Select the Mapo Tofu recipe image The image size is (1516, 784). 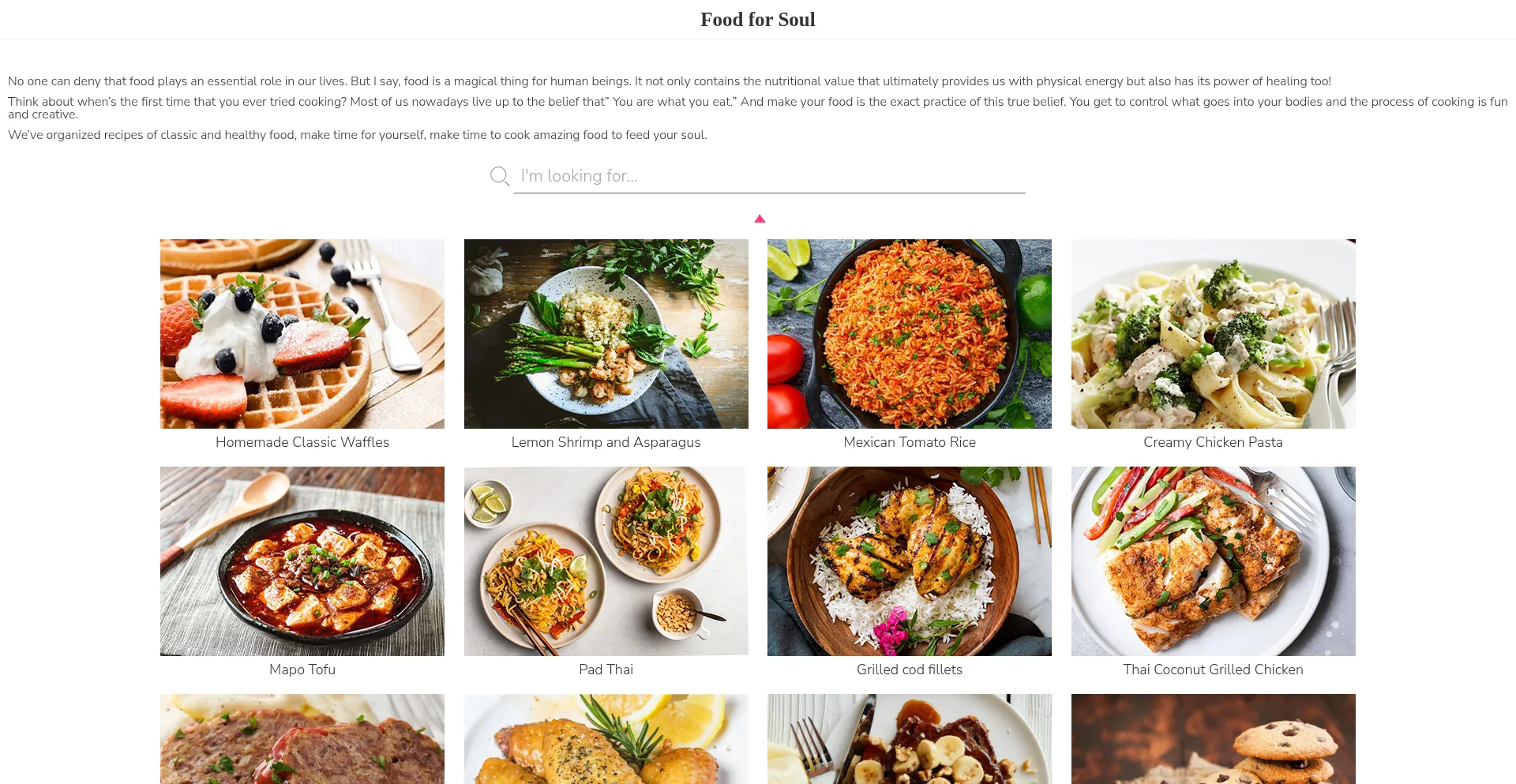pyautogui.click(x=302, y=561)
